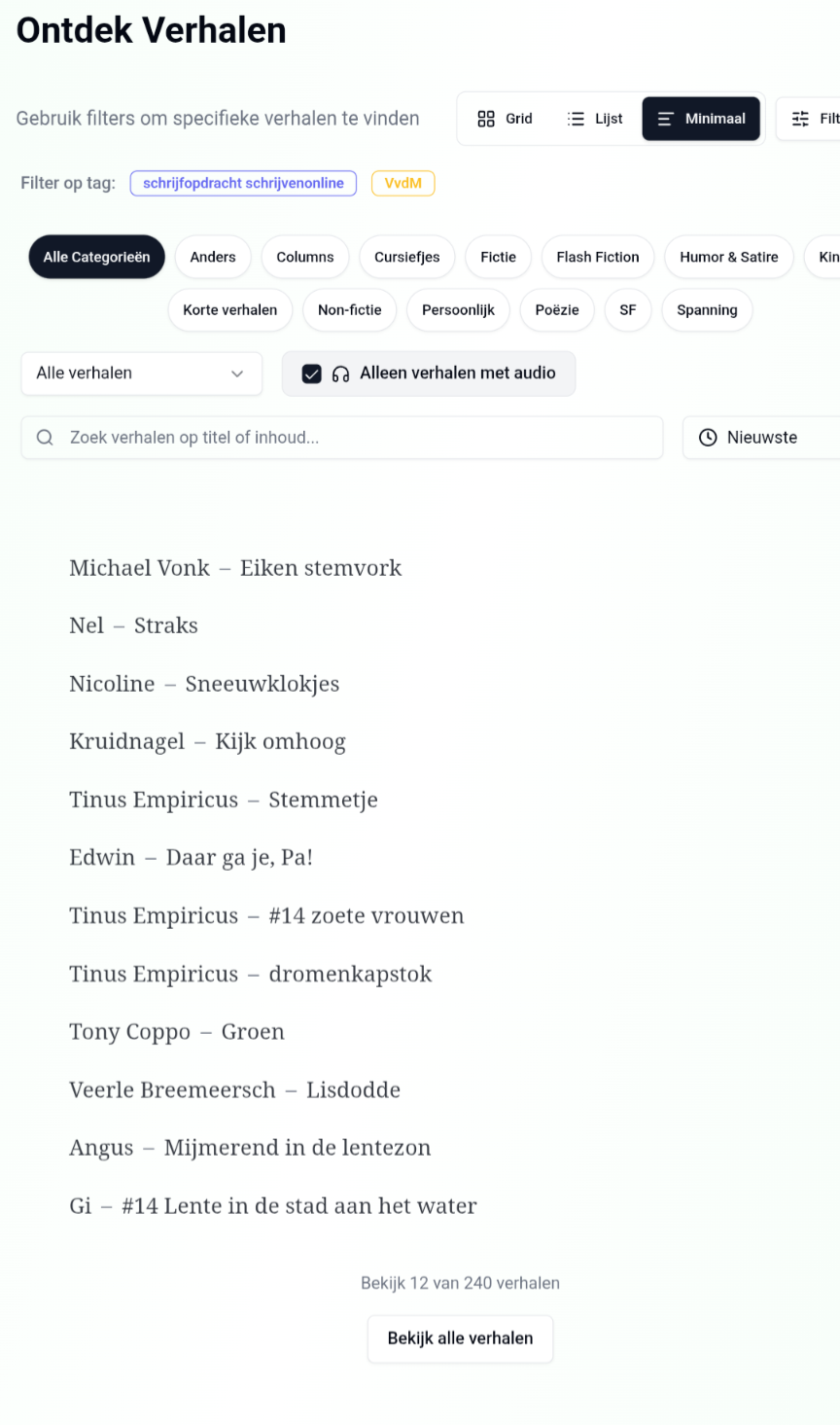Focus the story search input field

point(360,438)
